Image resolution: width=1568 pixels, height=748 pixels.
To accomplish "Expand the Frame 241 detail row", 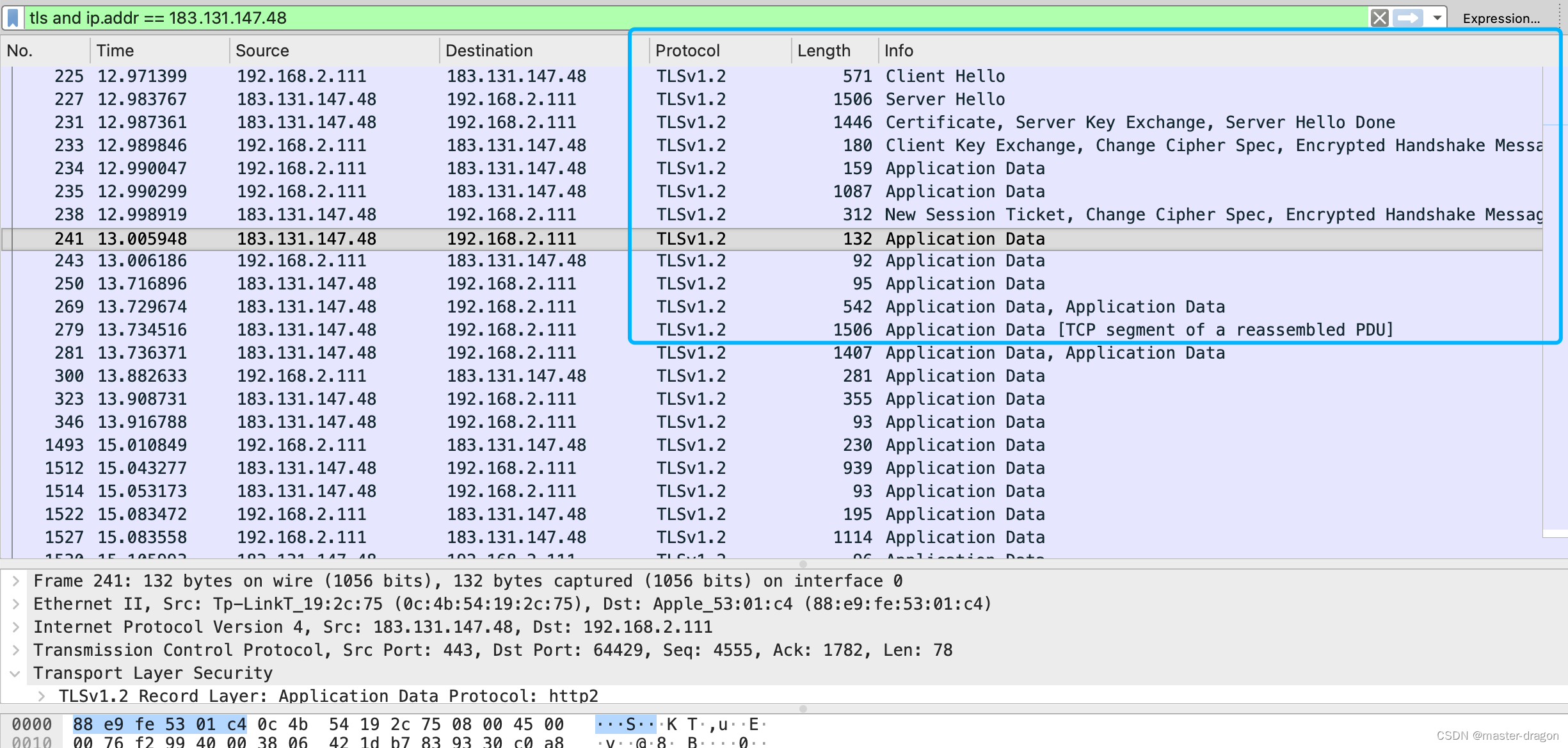I will click(x=16, y=581).
